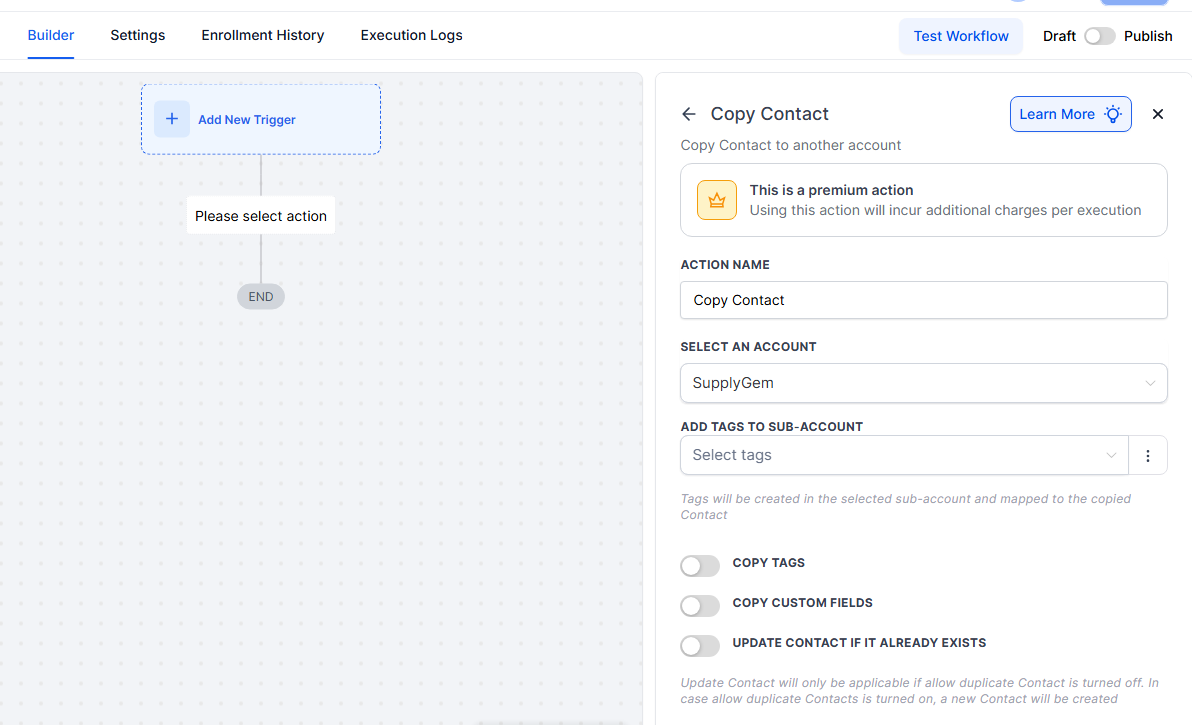The height and width of the screenshot is (725, 1192).
Task: Switch the workflow from Draft to Publish
Action: [1098, 35]
